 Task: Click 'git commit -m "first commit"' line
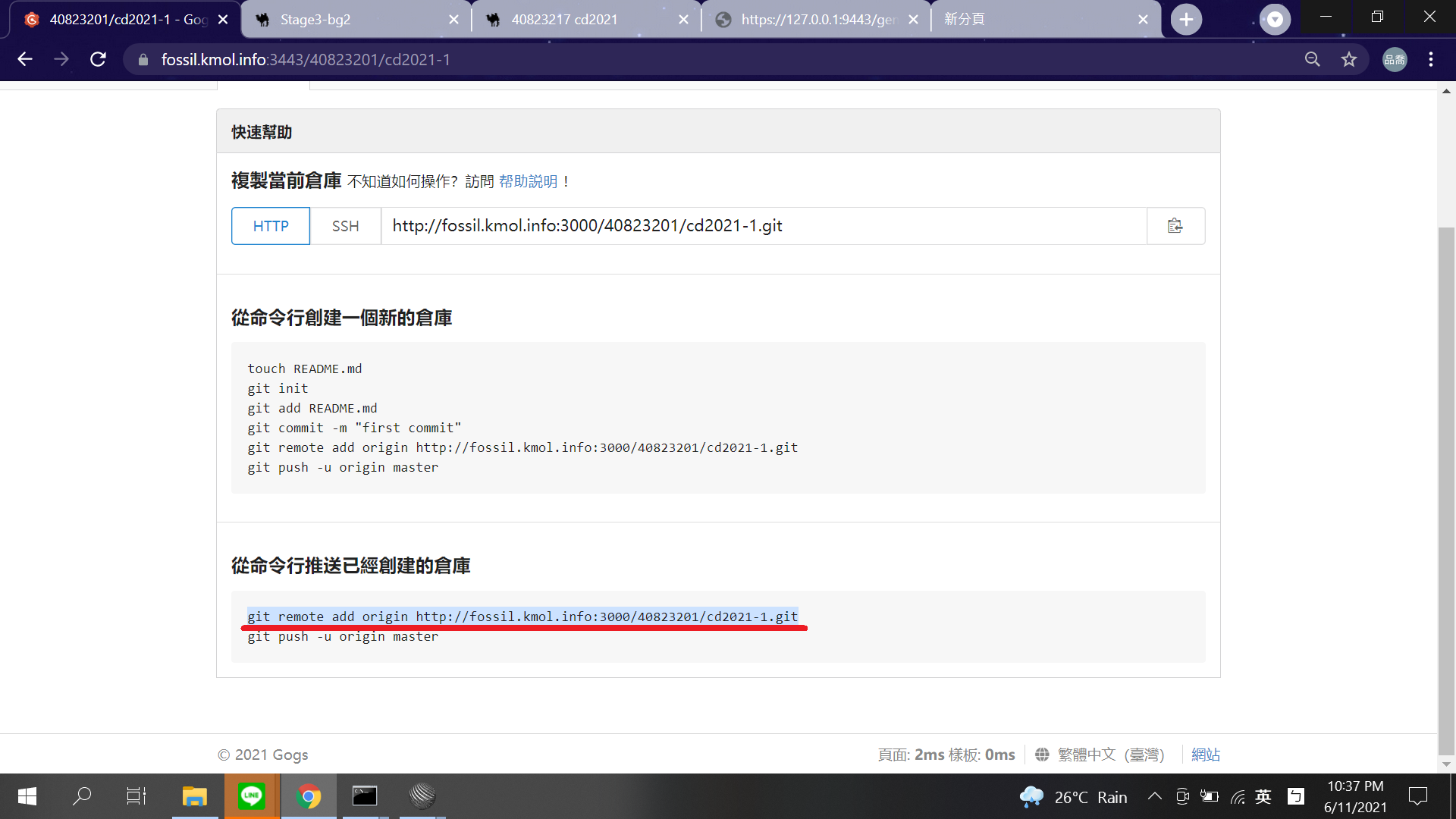coord(354,428)
